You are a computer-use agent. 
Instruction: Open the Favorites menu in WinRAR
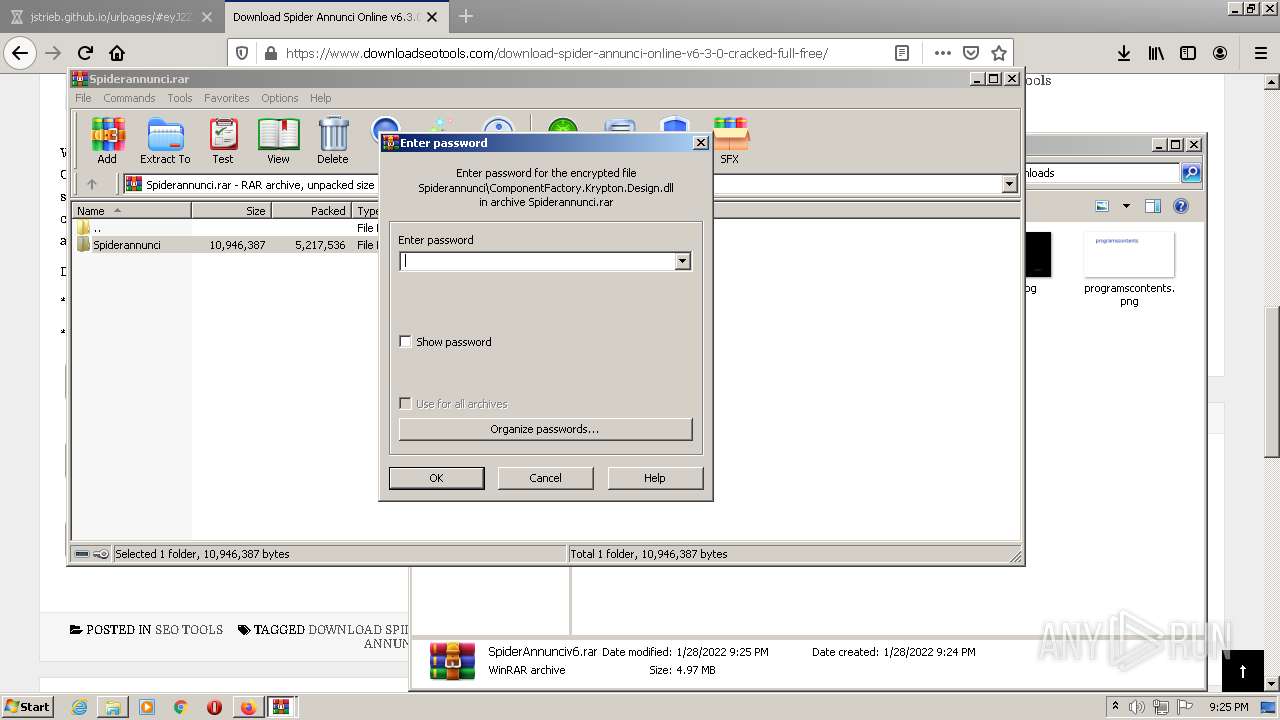pyautogui.click(x=227, y=98)
